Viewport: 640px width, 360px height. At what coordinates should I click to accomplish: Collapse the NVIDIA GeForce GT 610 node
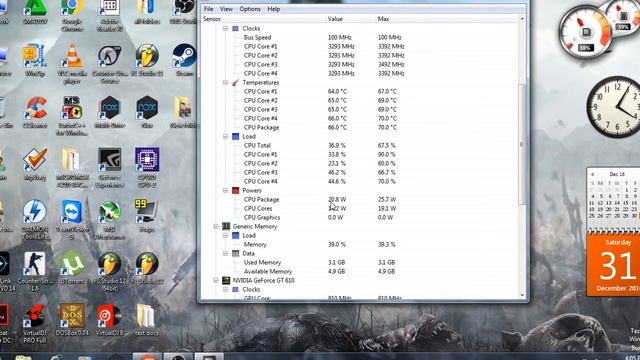pos(216,280)
